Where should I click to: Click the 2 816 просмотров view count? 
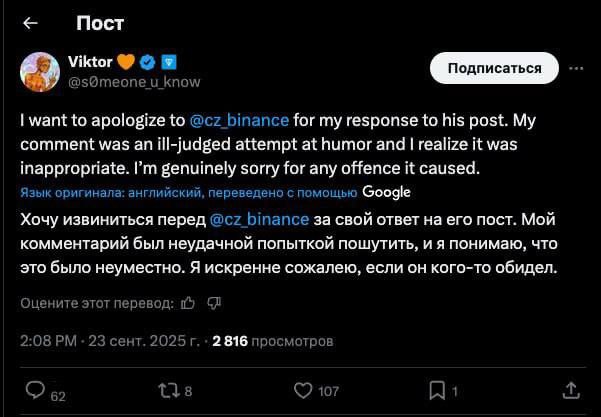(273, 341)
